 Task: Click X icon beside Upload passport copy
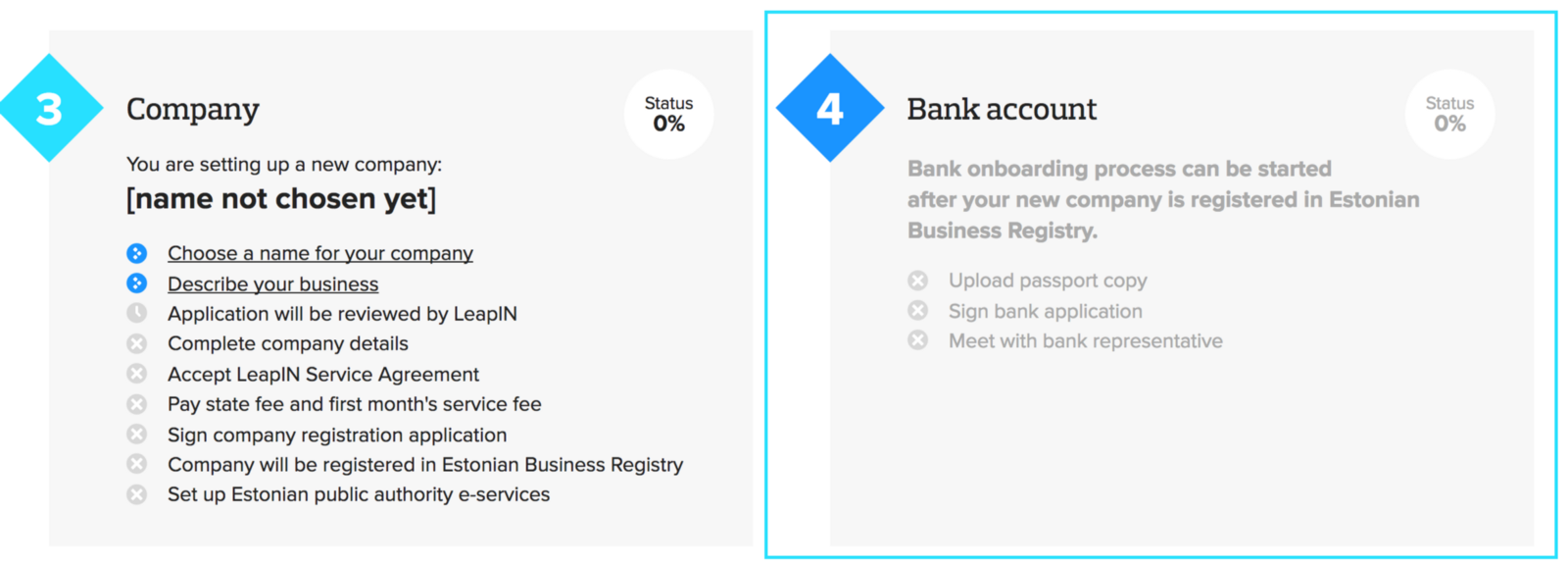(918, 281)
